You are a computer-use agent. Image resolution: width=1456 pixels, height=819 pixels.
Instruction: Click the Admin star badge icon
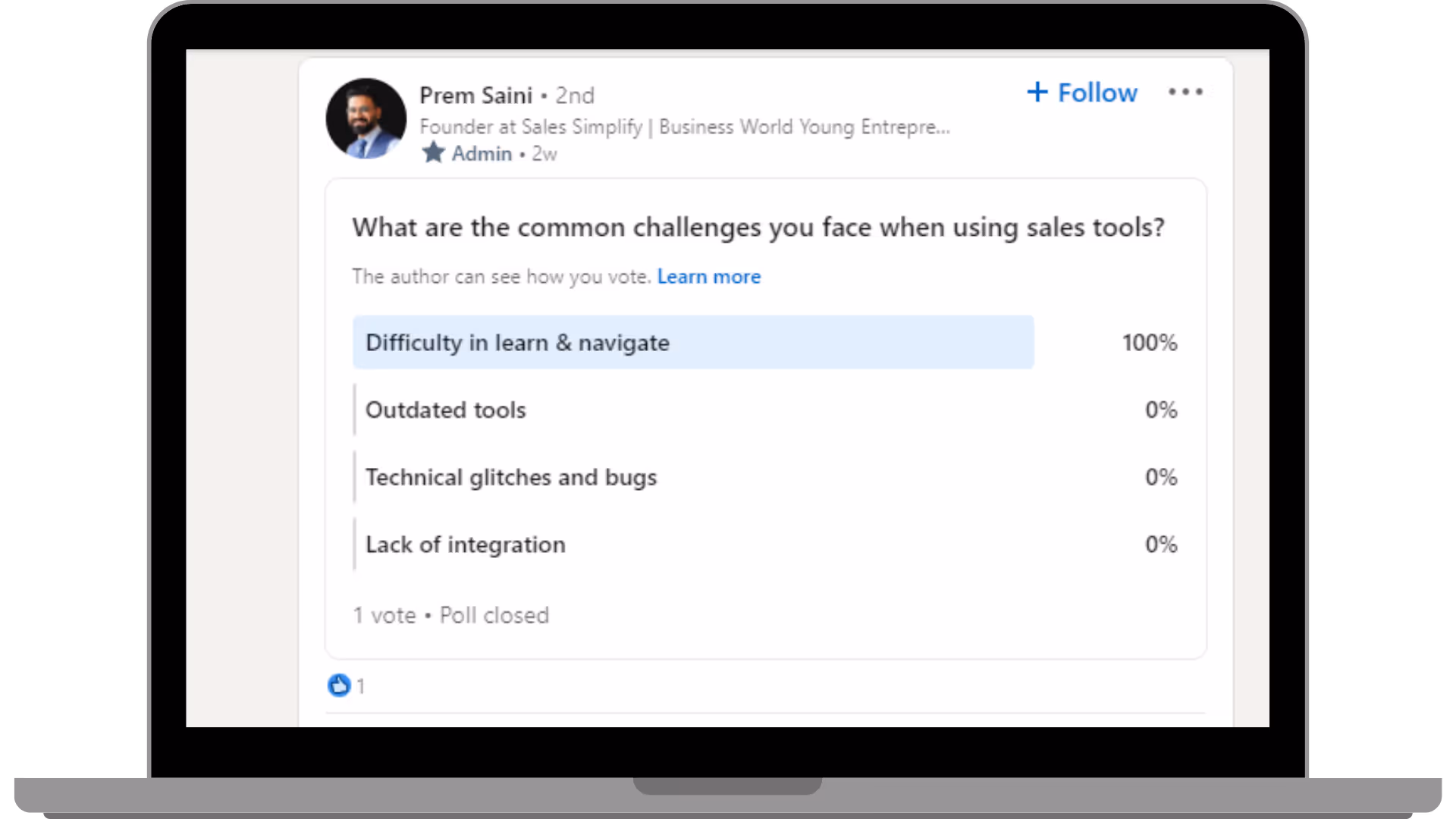tap(433, 153)
